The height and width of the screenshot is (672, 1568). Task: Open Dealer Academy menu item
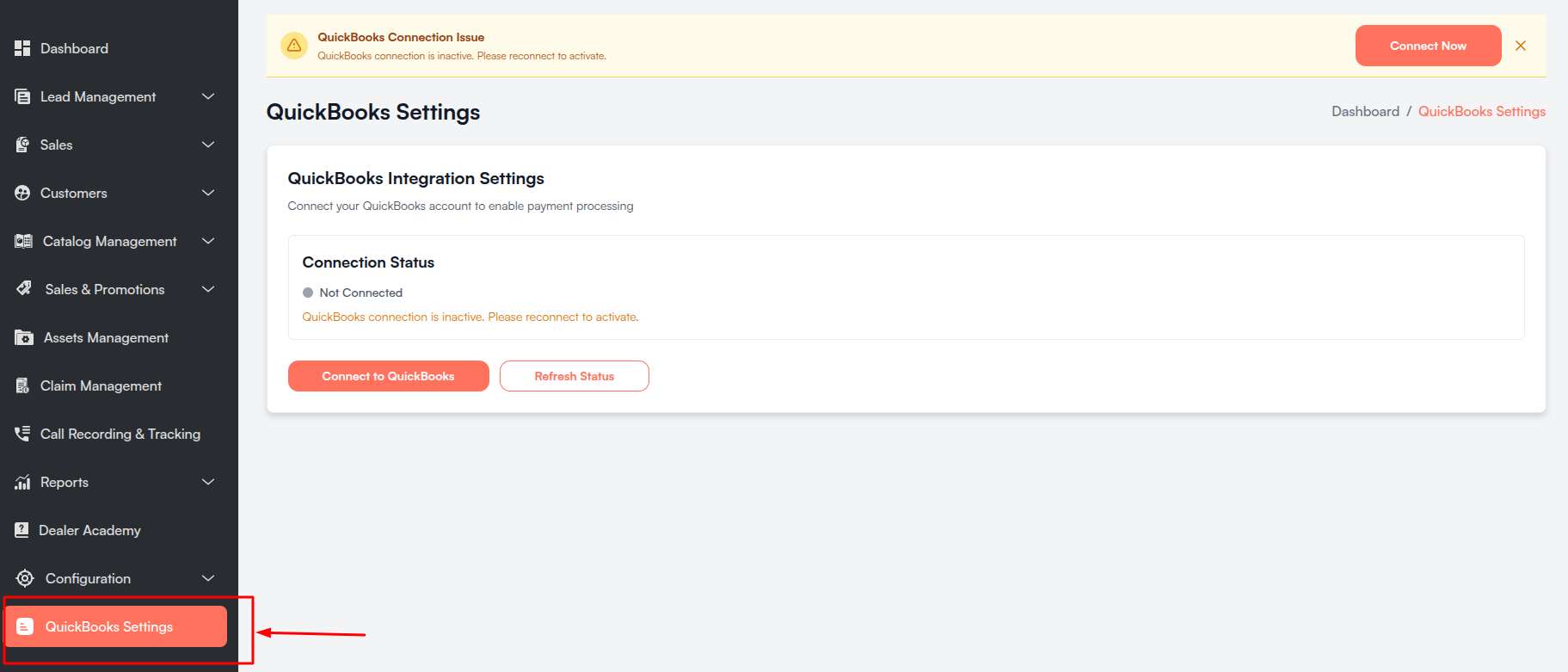[x=89, y=530]
